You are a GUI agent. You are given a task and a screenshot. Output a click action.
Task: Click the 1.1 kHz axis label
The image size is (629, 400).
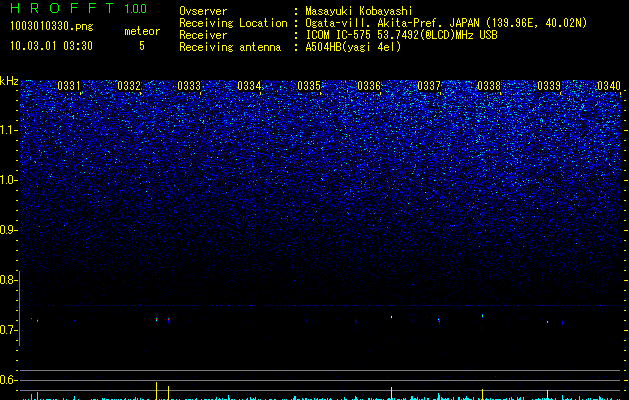(9, 130)
